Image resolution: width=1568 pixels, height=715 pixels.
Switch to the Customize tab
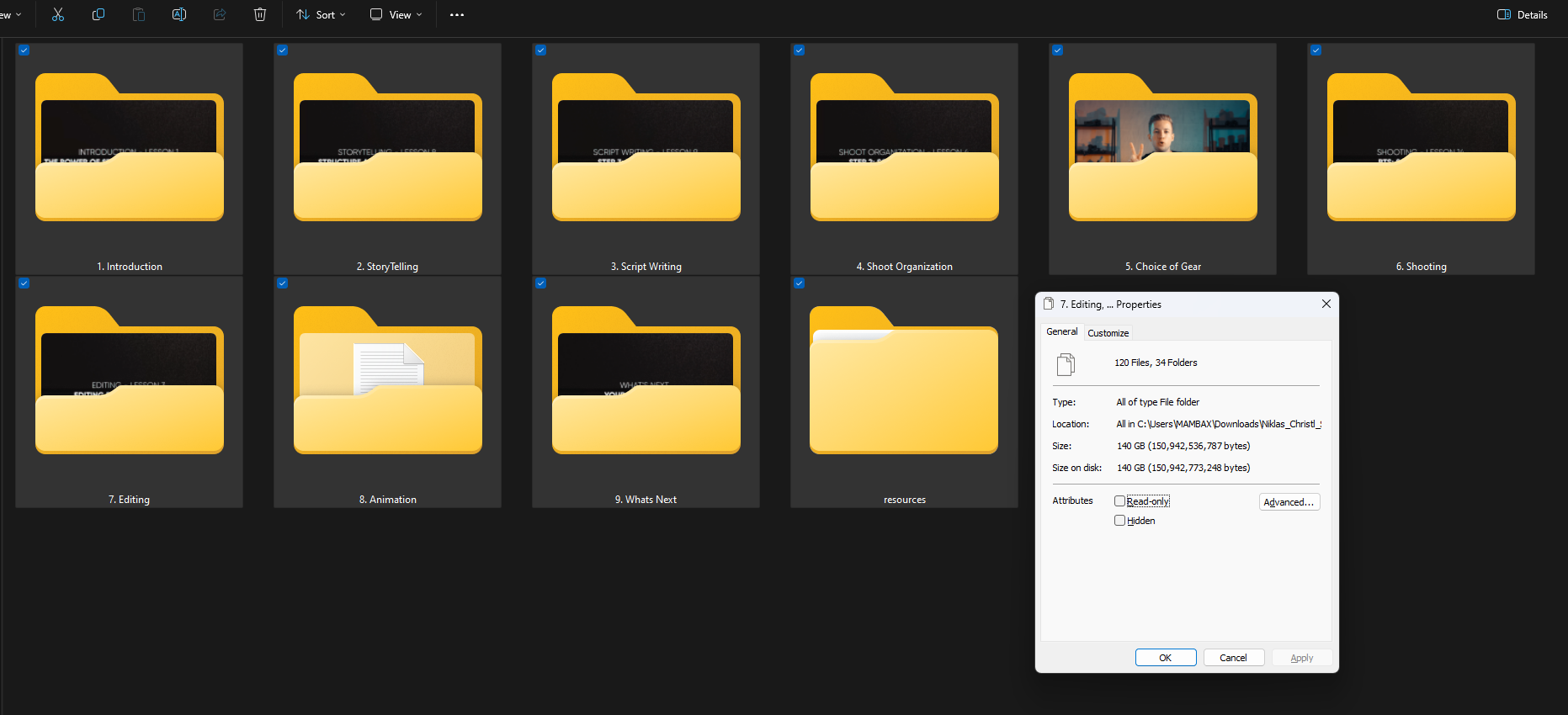pos(1108,333)
